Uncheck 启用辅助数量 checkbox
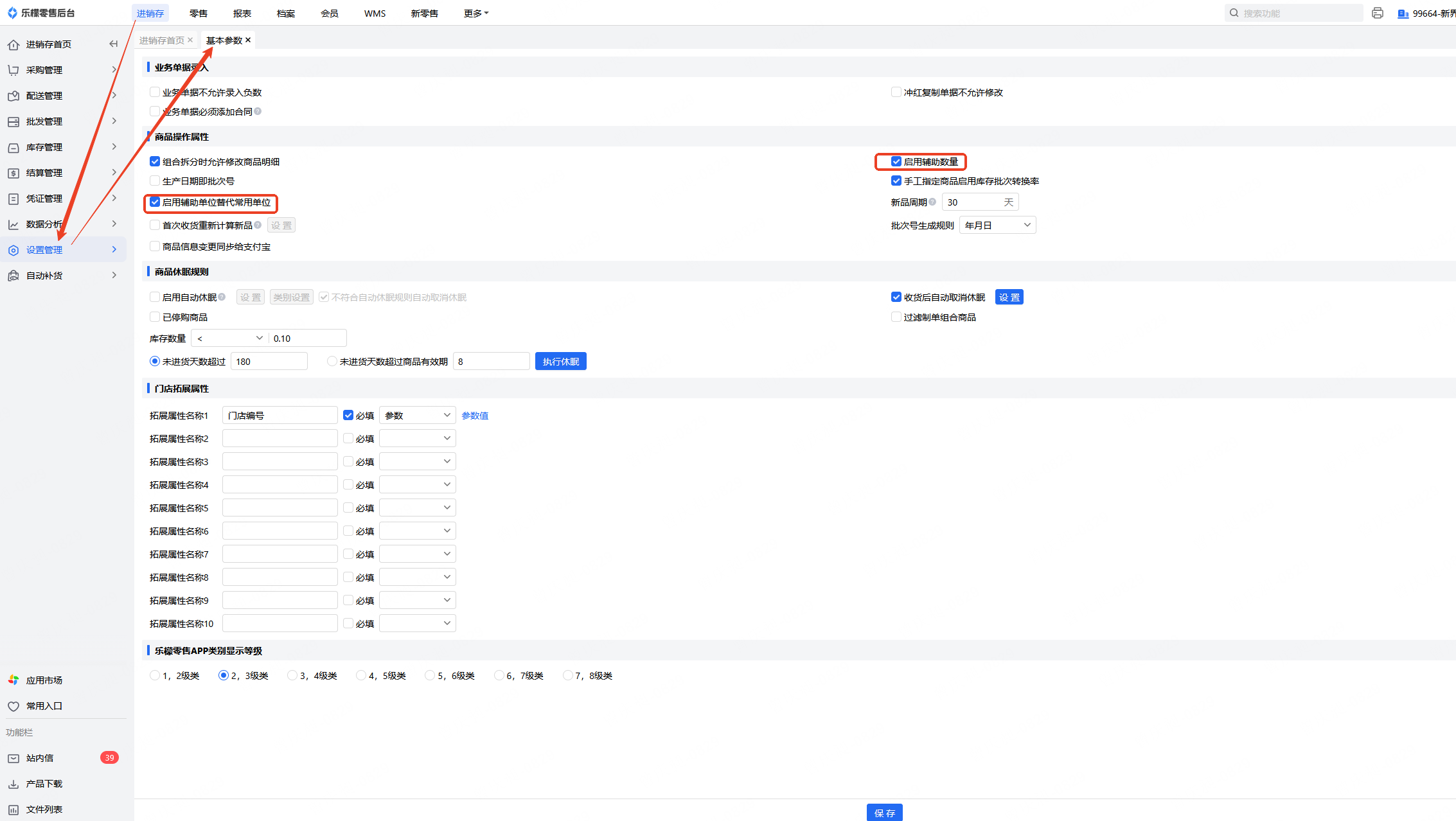Screen dimensions: 1456x821 pyautogui.click(x=896, y=161)
